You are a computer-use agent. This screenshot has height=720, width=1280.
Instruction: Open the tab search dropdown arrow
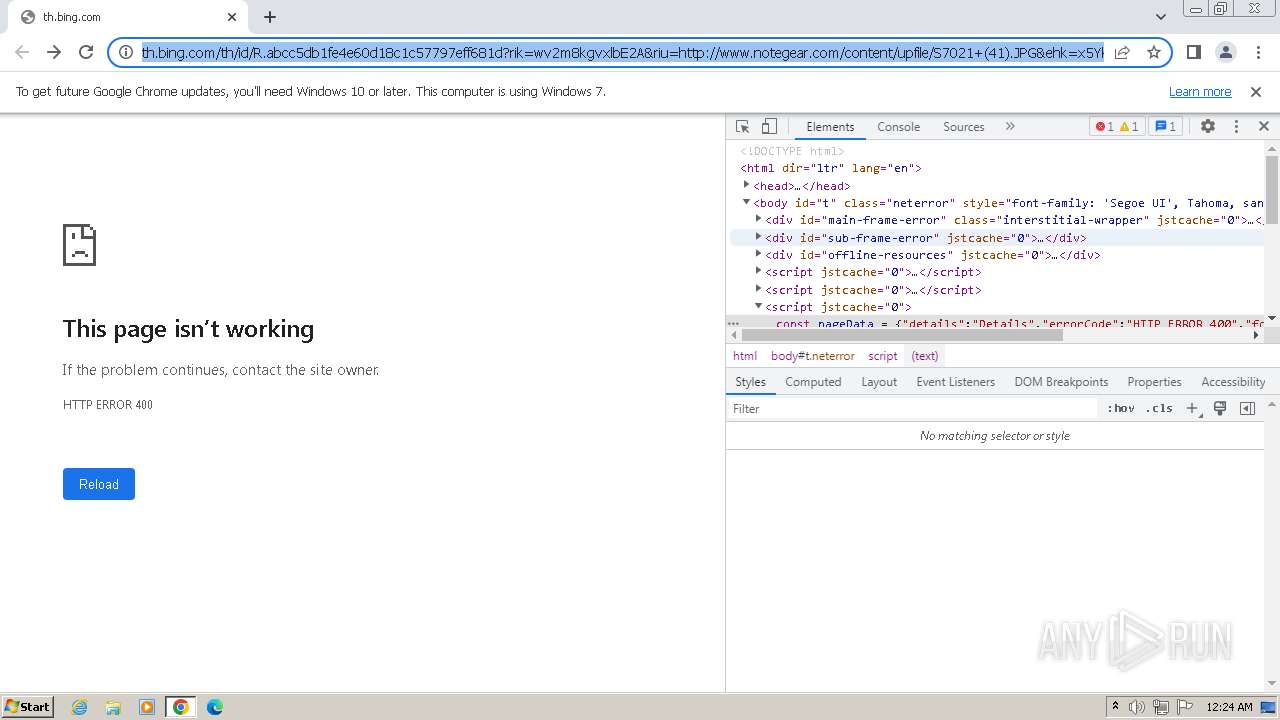[x=1160, y=17]
